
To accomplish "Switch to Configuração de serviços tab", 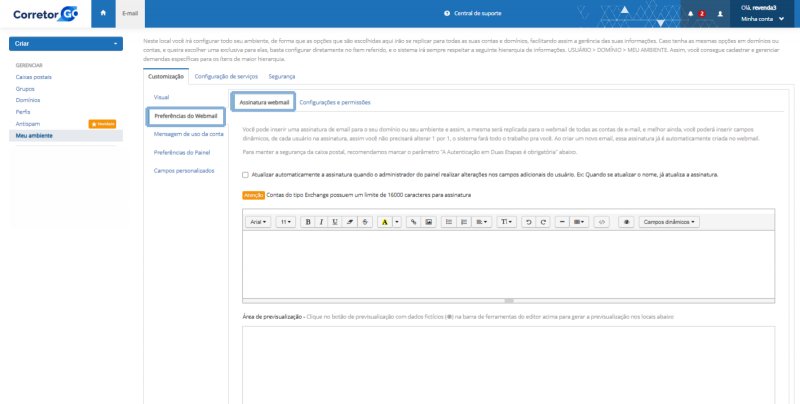I will point(227,77).
